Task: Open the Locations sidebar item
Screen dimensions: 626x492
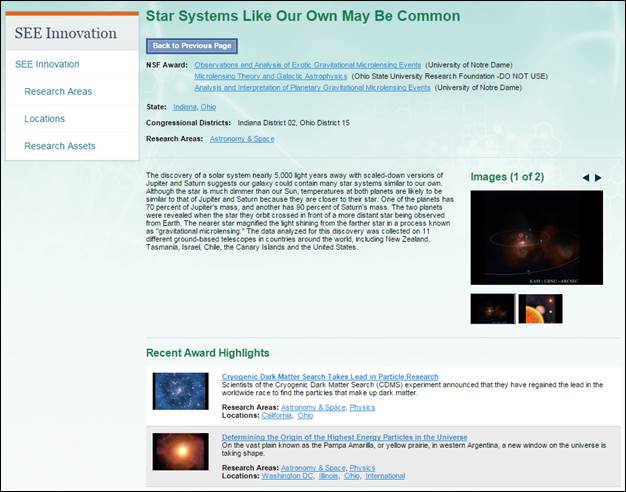Action: 45,119
